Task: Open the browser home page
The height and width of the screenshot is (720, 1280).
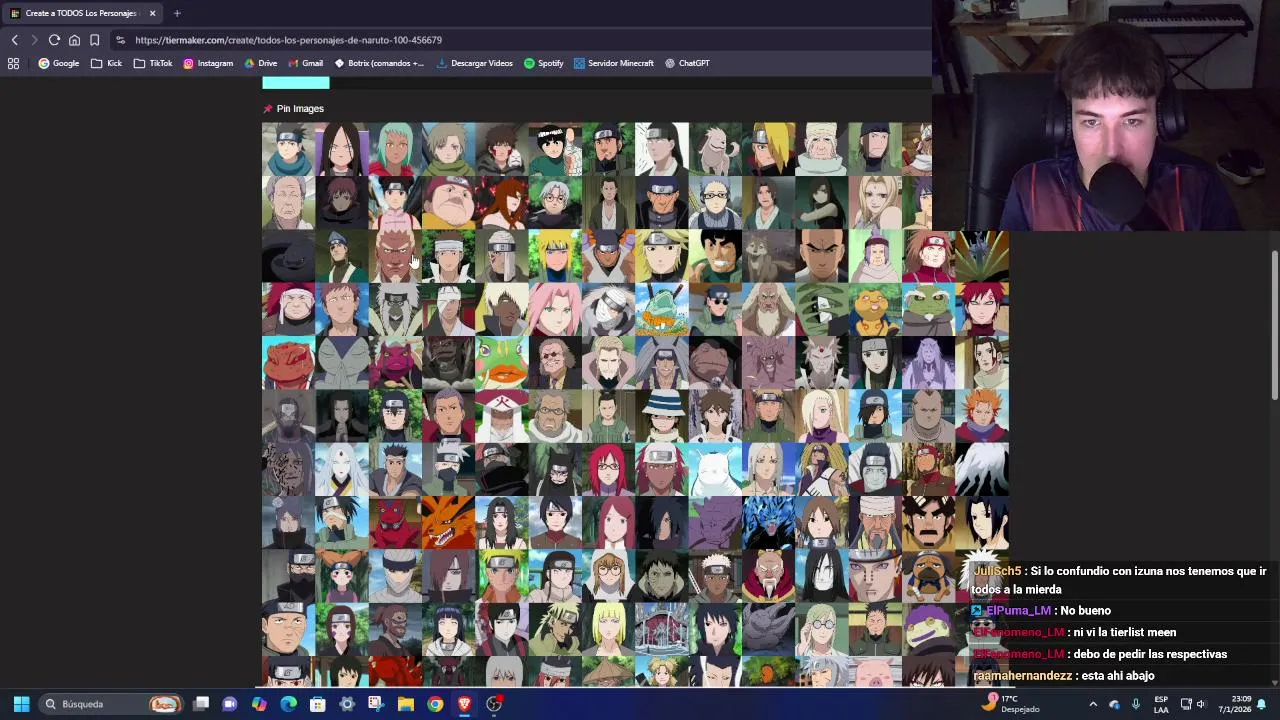Action: pyautogui.click(x=74, y=40)
